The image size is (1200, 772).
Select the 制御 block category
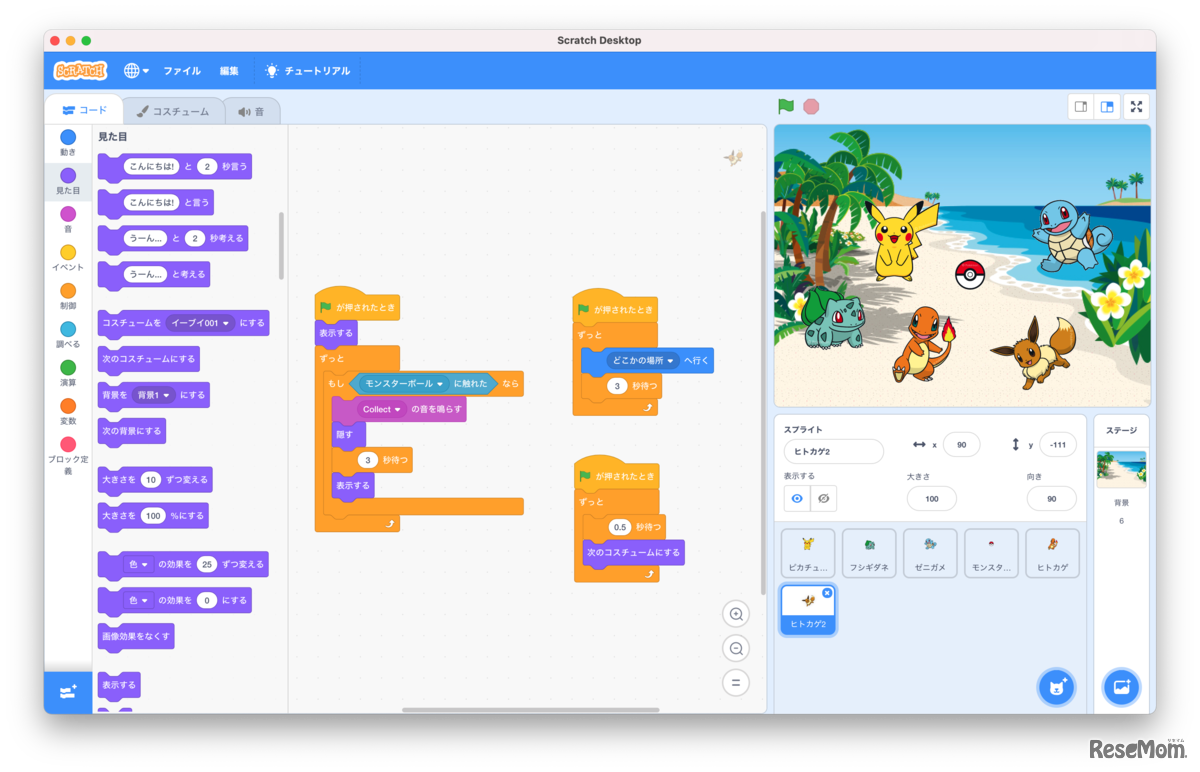coord(67,292)
